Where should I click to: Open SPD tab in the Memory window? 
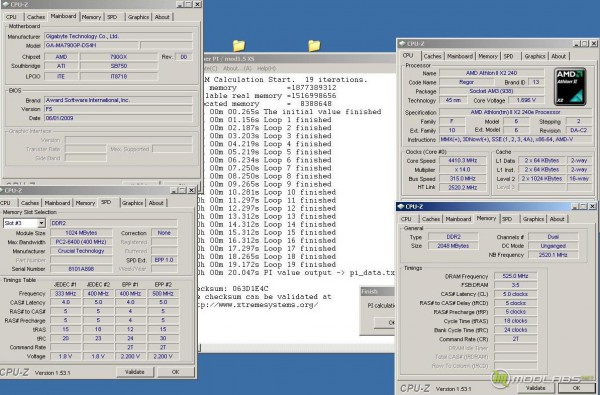coord(507,219)
